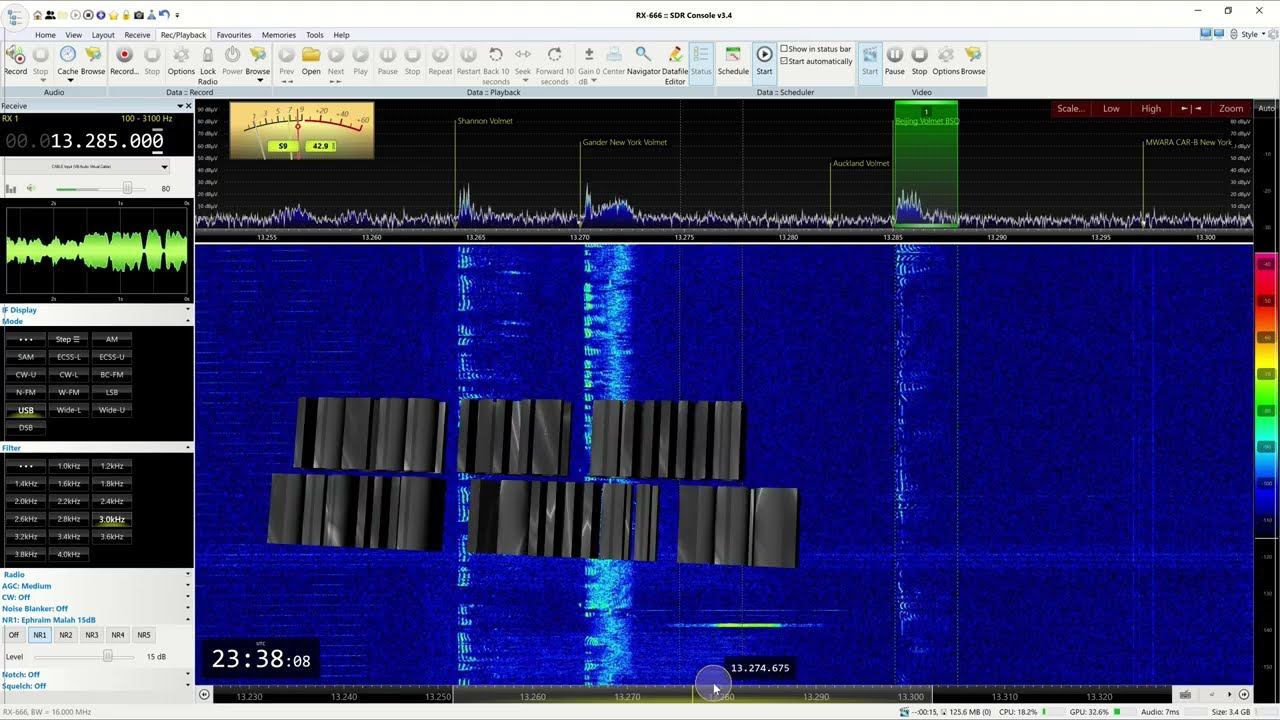Browse video recordings folder
1280x720 pixels.
coord(973,59)
